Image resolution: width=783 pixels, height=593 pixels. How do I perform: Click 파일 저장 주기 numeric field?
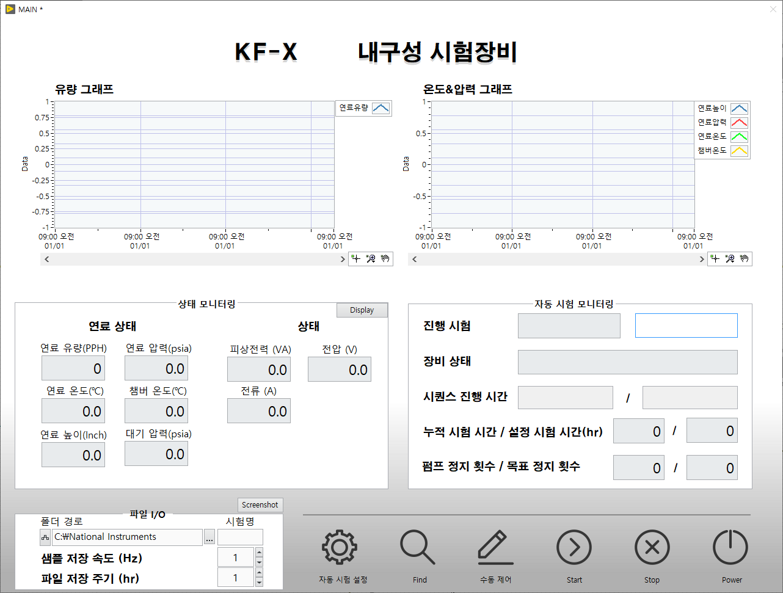click(x=236, y=578)
